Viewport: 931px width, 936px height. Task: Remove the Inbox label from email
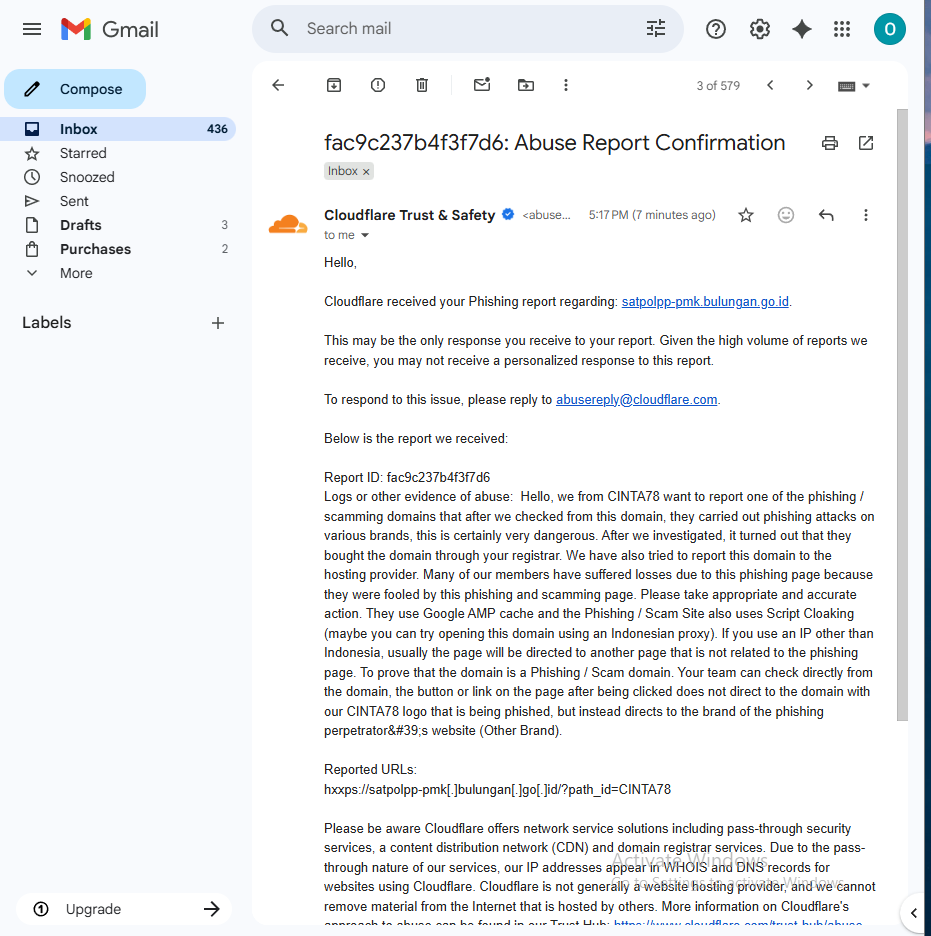pyautogui.click(x=366, y=171)
